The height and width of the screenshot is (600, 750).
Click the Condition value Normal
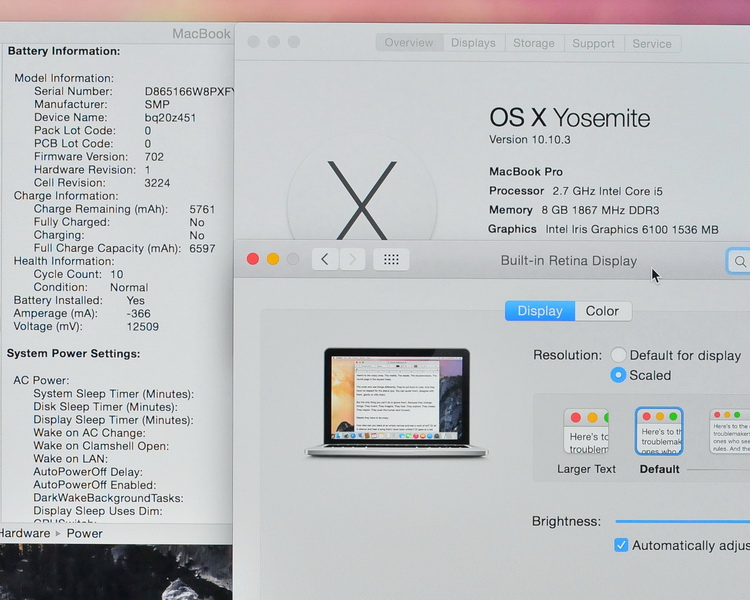point(129,287)
